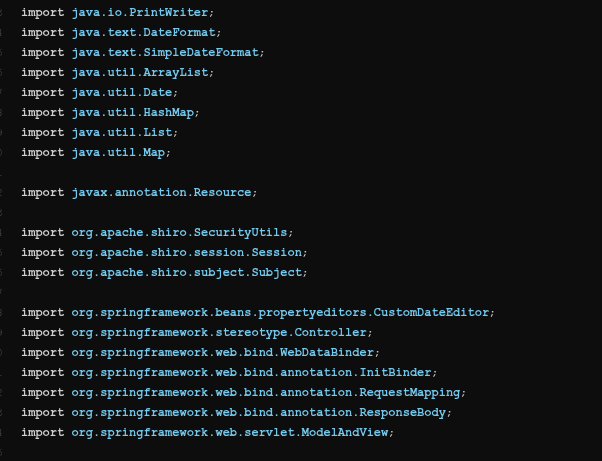Click the java.util.List import
This screenshot has height=461, width=602.
(x=124, y=132)
